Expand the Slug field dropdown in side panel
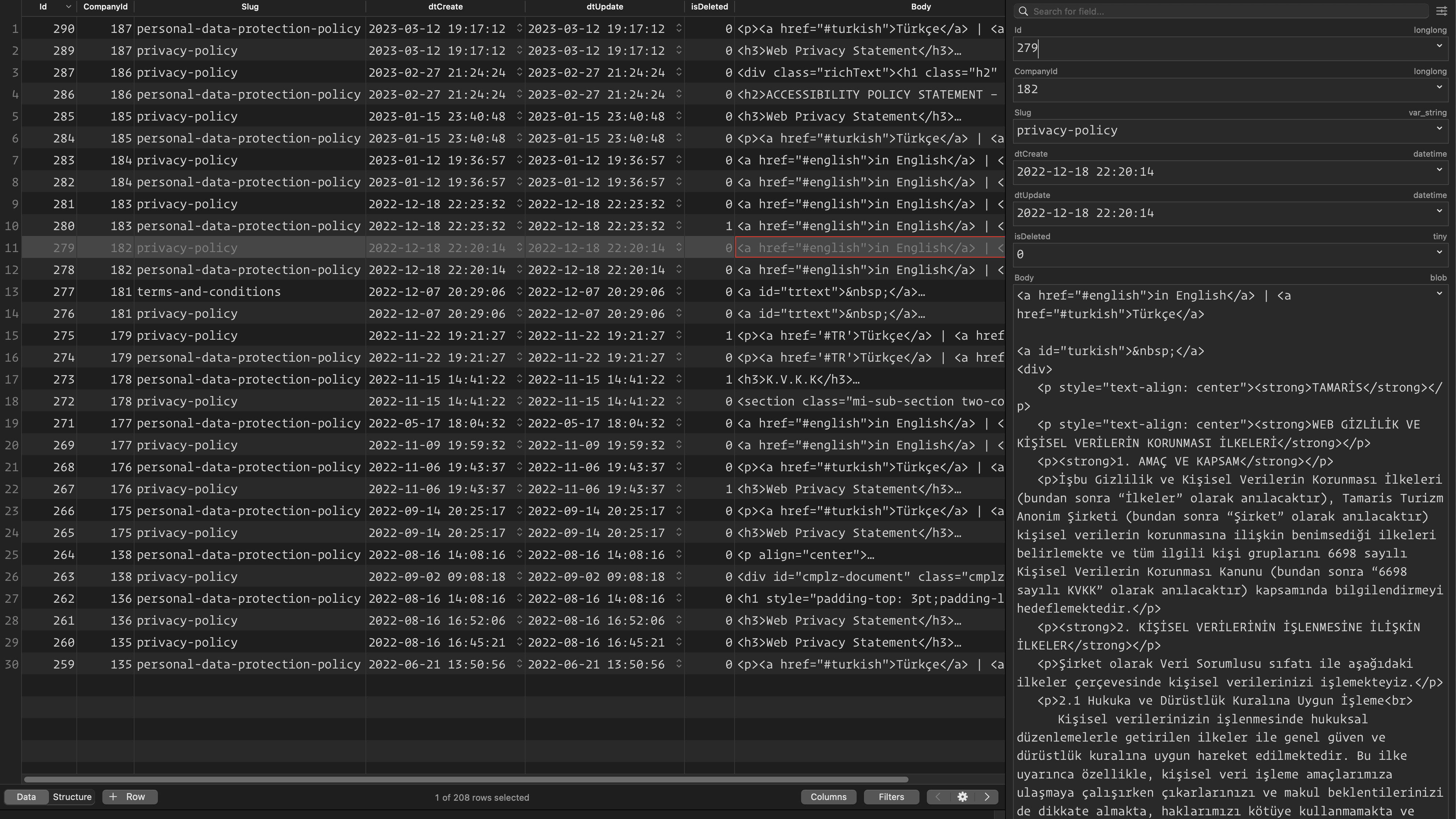The width and height of the screenshot is (1456, 819). 1439,128
